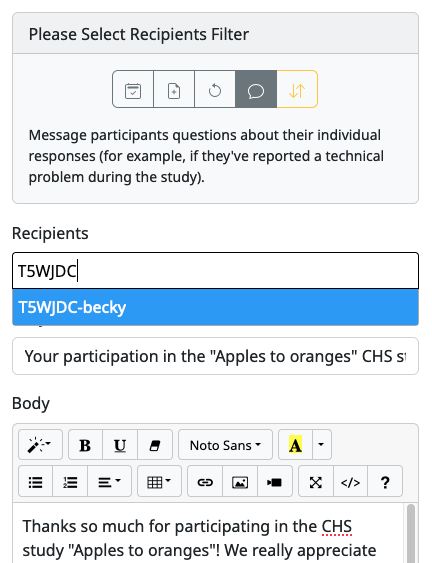This screenshot has height=563, width=432.
Task: Open the paragraph alignment dropdown
Action: [x=110, y=481]
